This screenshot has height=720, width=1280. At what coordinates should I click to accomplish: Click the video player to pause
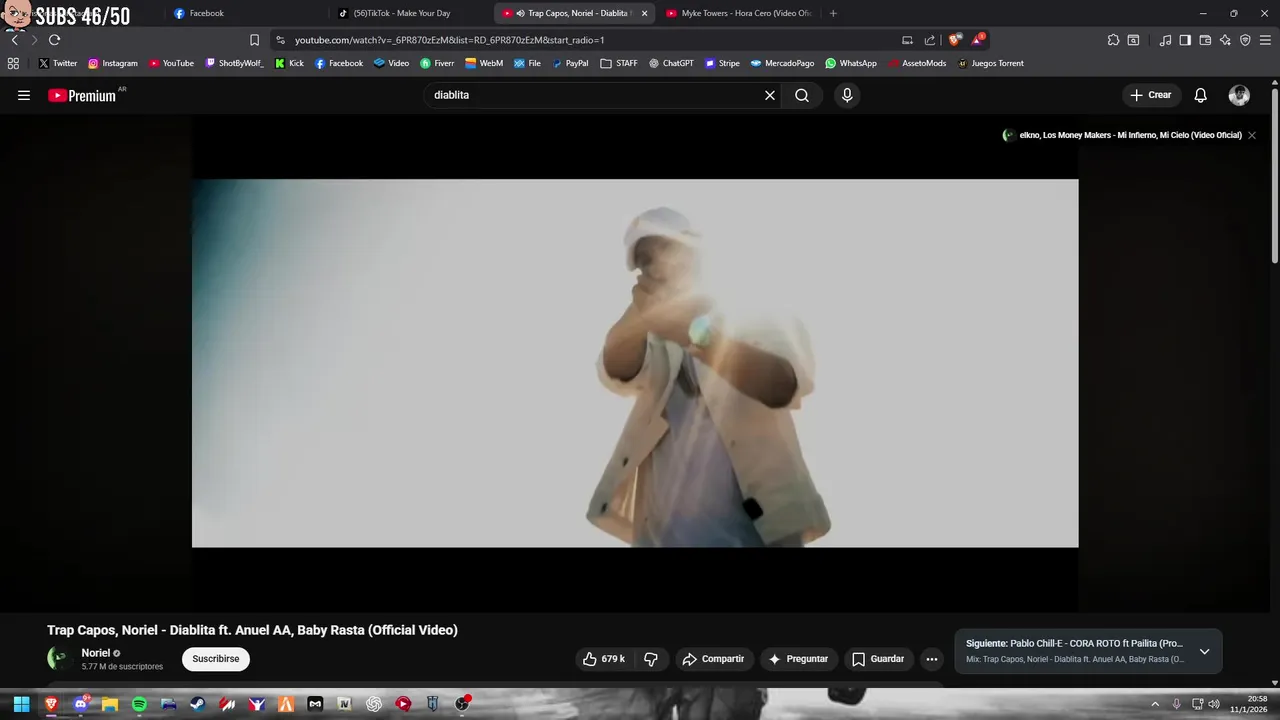tap(635, 363)
